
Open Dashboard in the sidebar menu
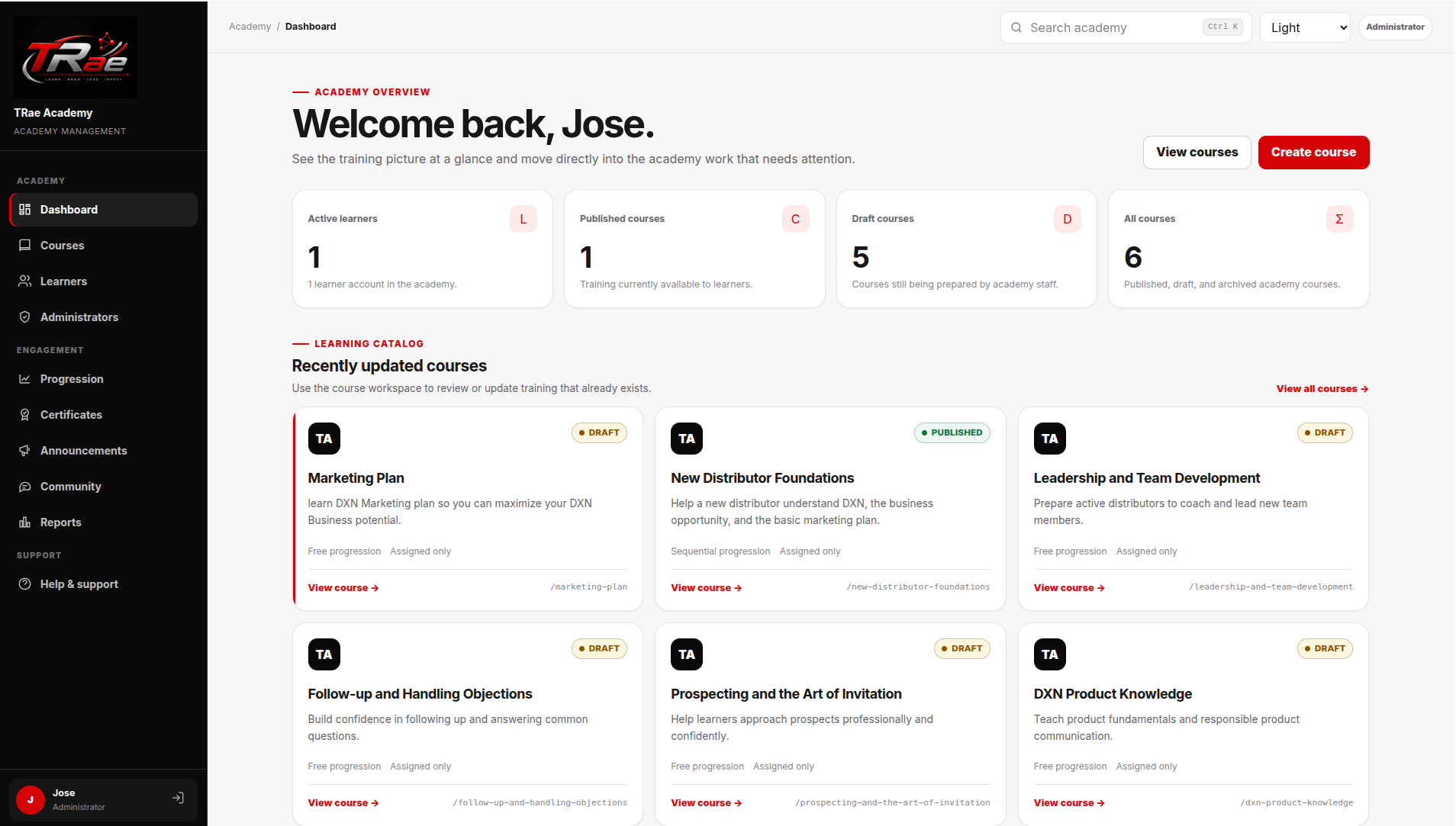pyautogui.click(x=104, y=210)
